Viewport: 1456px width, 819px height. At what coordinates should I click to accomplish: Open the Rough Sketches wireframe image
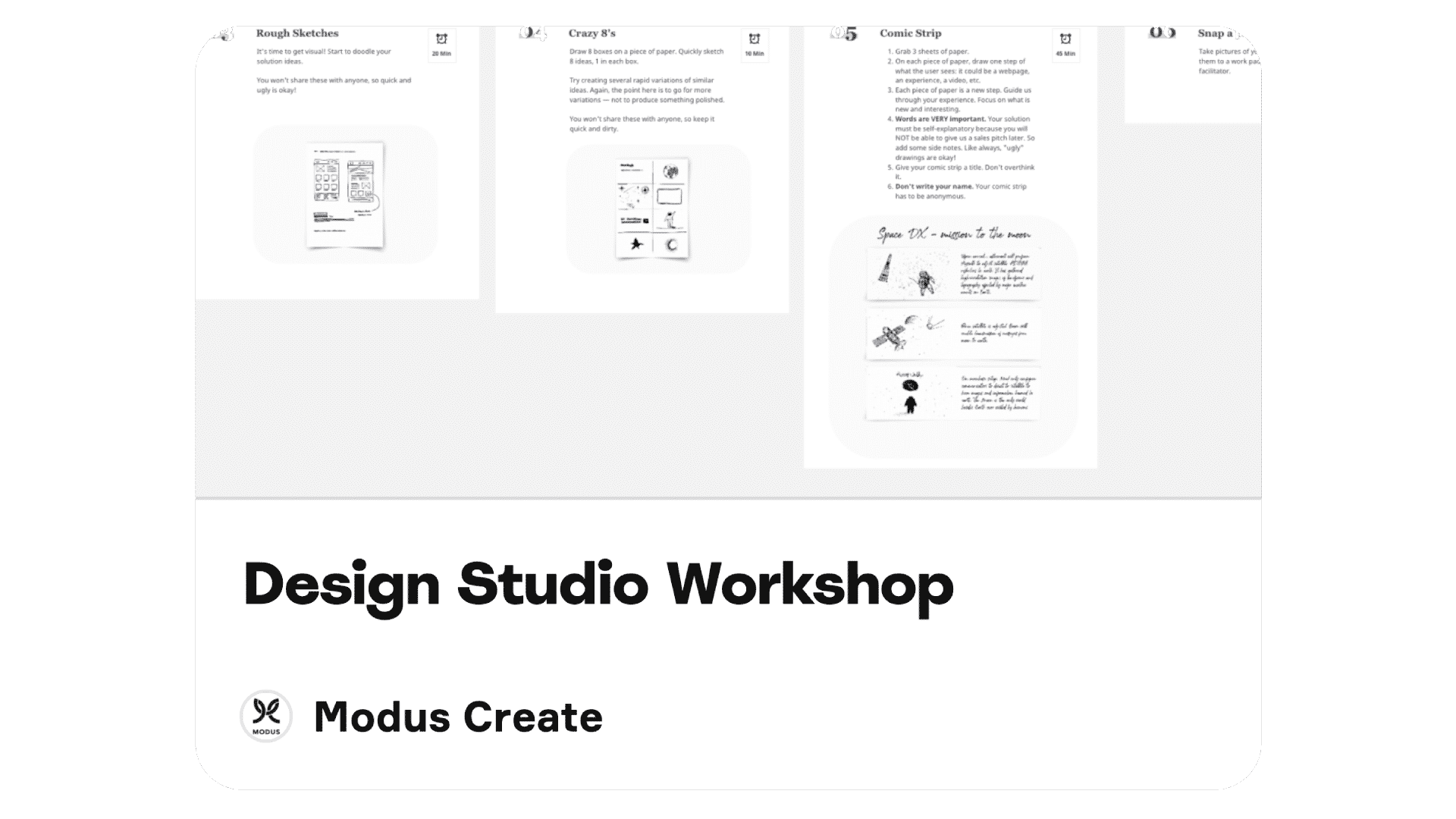tap(345, 195)
